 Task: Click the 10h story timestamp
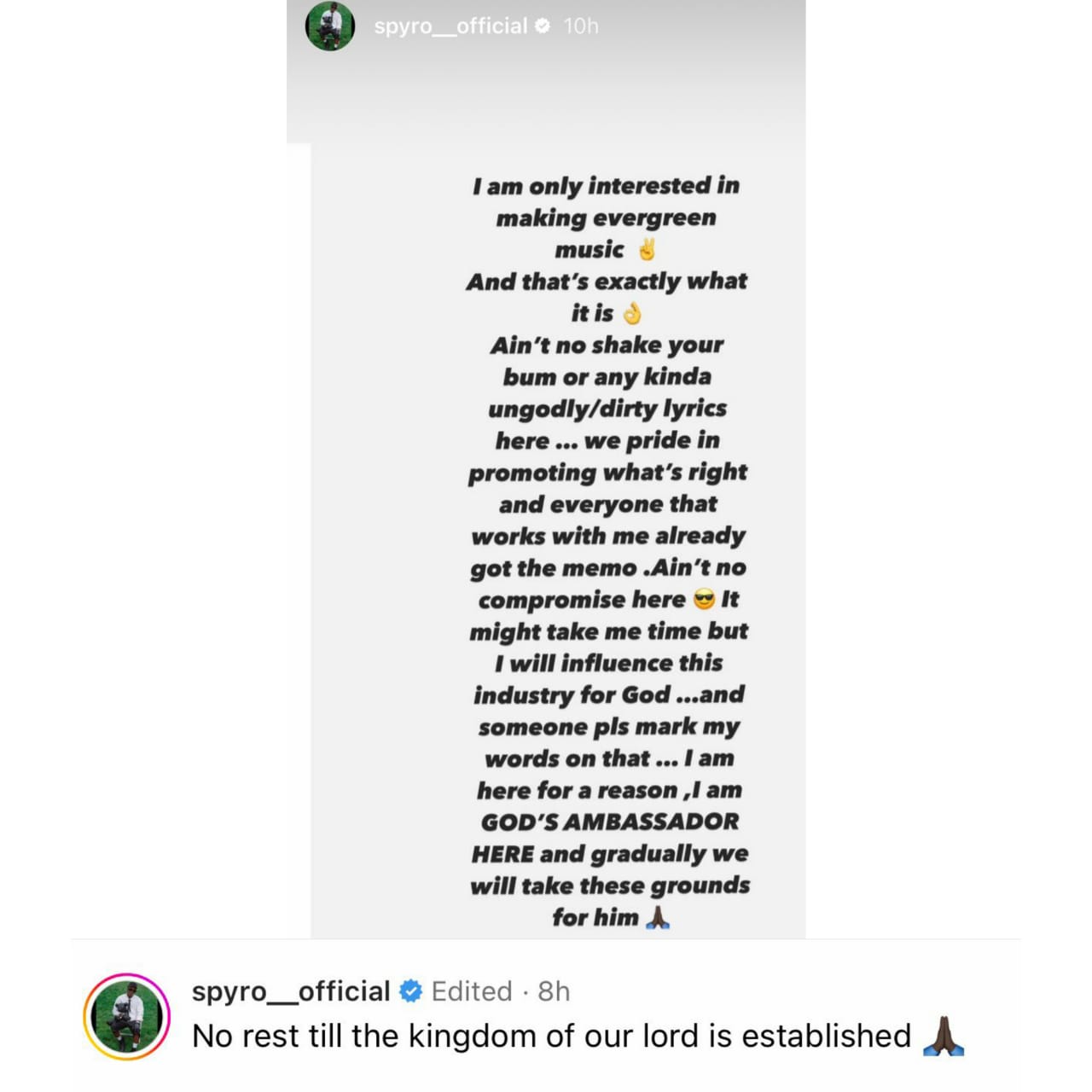pyautogui.click(x=581, y=26)
